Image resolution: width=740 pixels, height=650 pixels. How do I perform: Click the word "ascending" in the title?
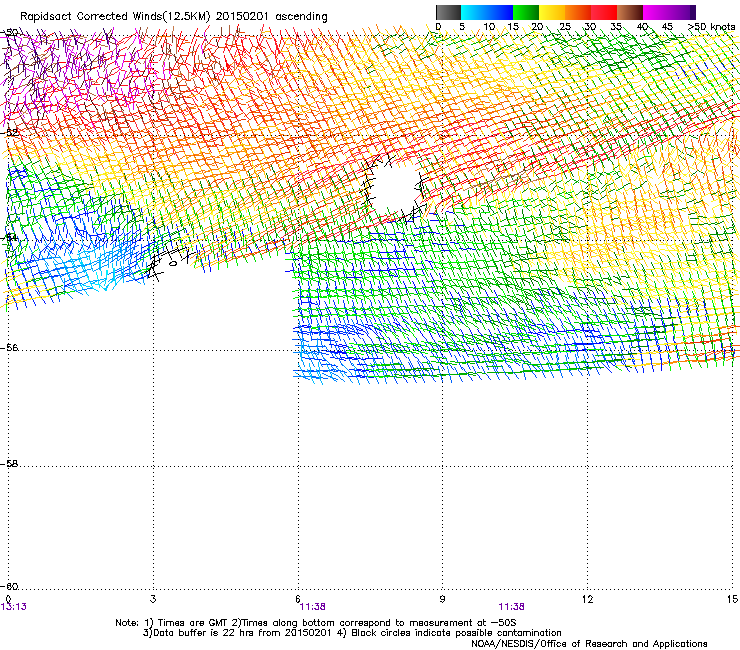[x=301, y=17]
